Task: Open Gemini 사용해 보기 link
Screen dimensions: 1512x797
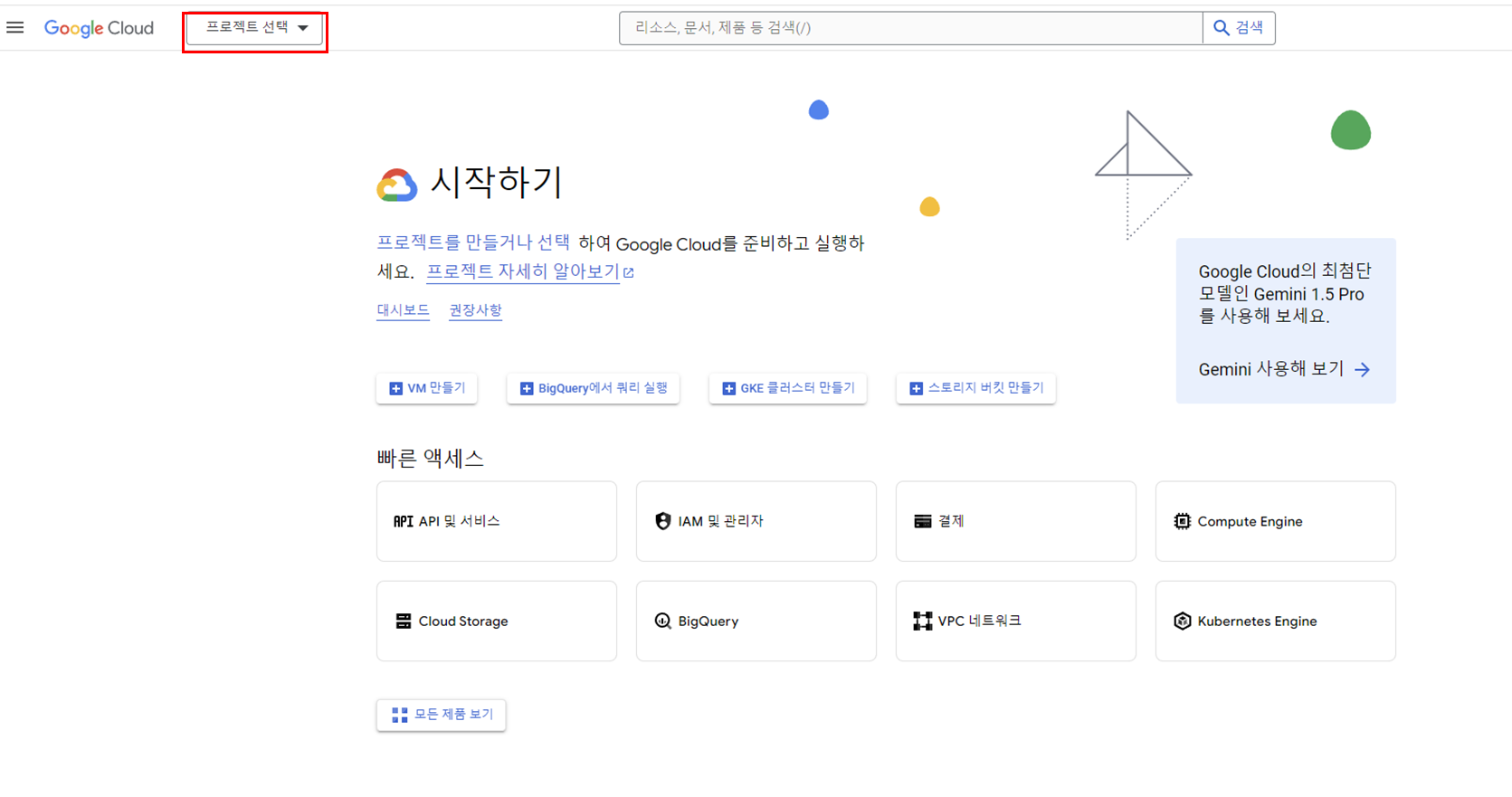Action: tap(1284, 369)
